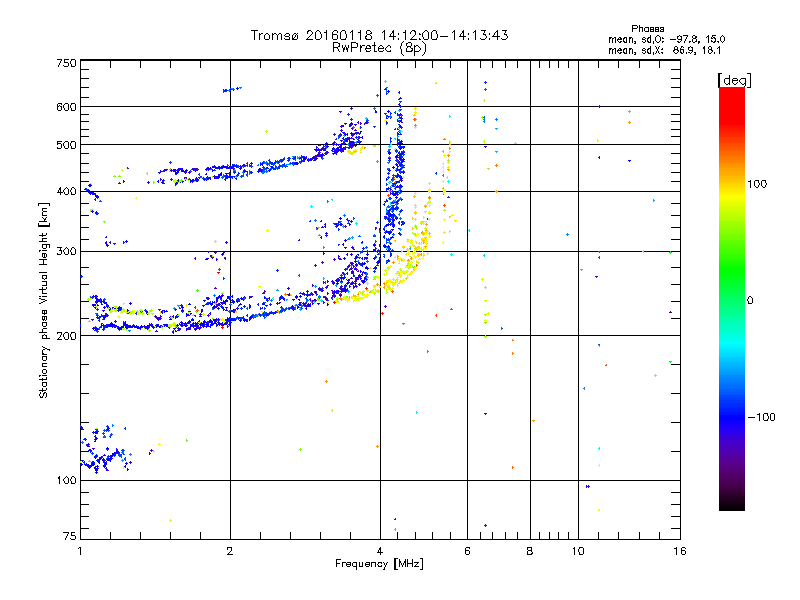Image resolution: width=800 pixels, height=600 pixels.
Task: Click the y-axis tick label '200'
Action: [66, 336]
